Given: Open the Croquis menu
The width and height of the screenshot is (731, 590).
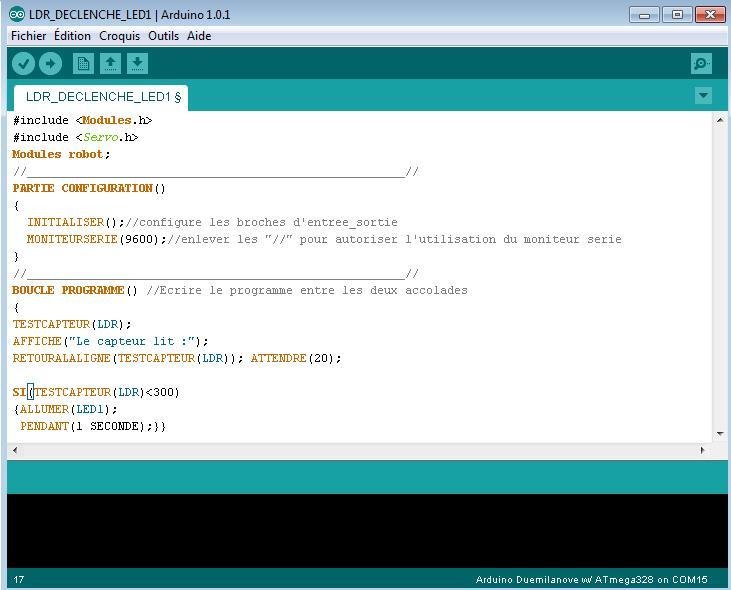Looking at the screenshot, I should click(x=119, y=36).
